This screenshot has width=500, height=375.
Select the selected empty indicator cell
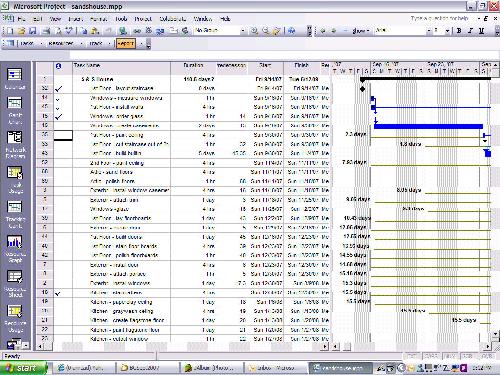(63, 135)
